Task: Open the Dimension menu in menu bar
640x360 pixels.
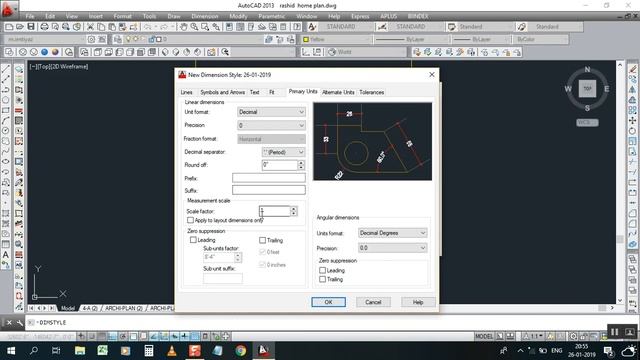Action: [204, 16]
